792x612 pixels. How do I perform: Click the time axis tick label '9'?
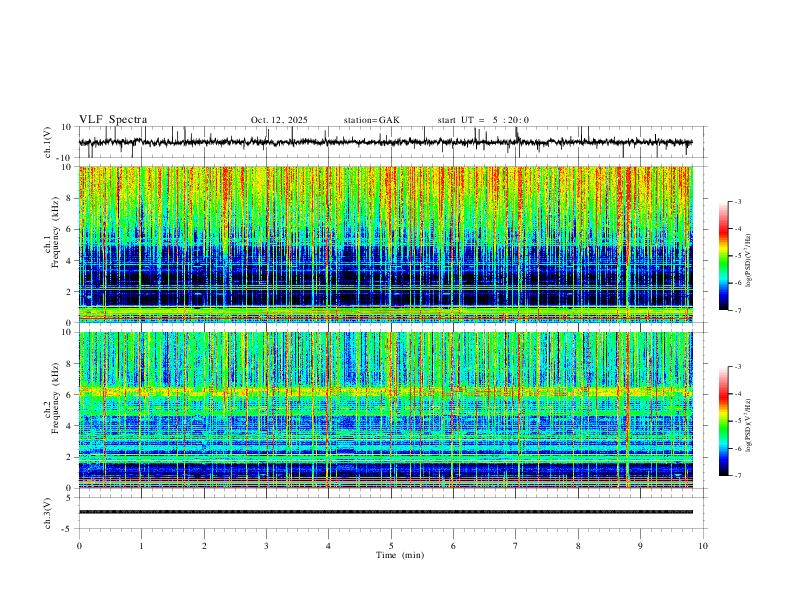[640, 546]
